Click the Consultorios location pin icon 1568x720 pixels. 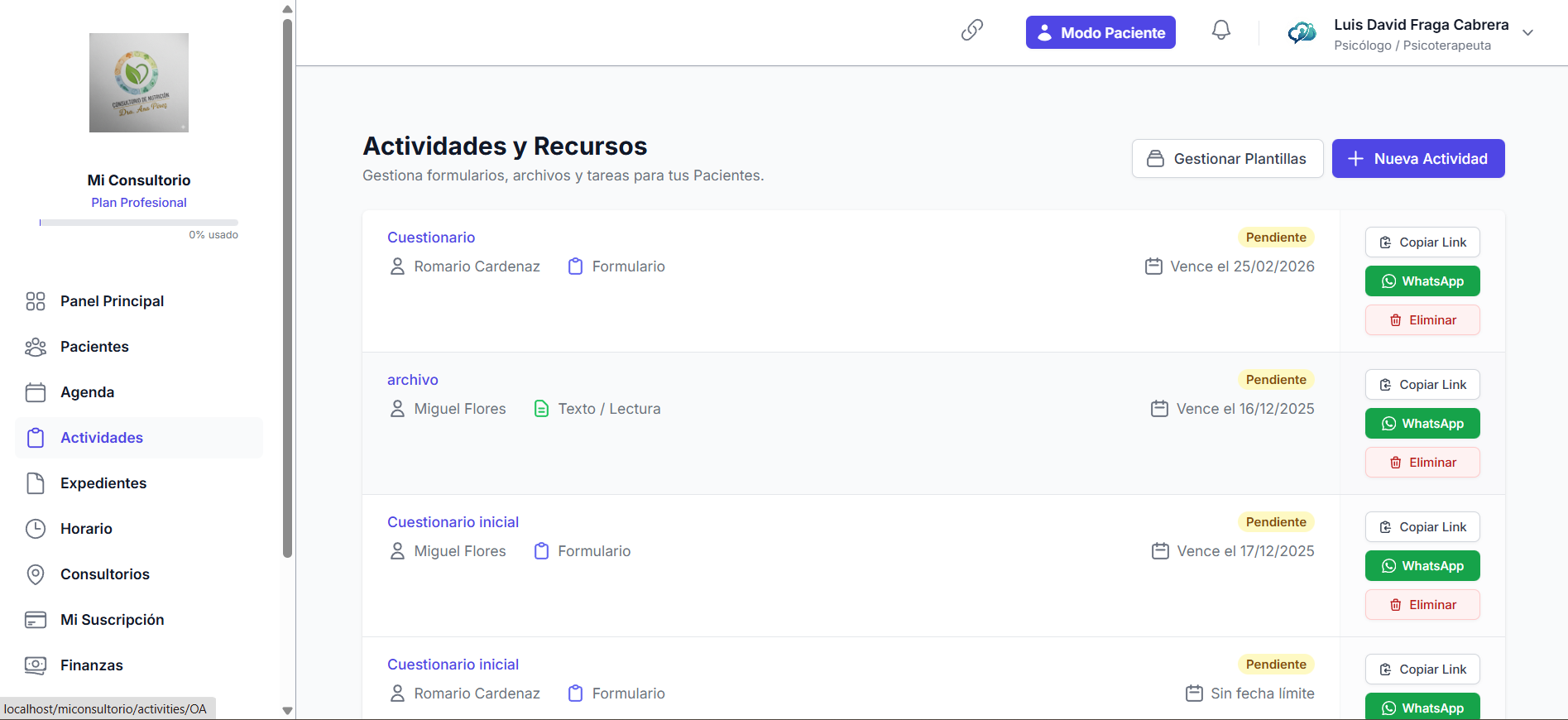click(36, 574)
